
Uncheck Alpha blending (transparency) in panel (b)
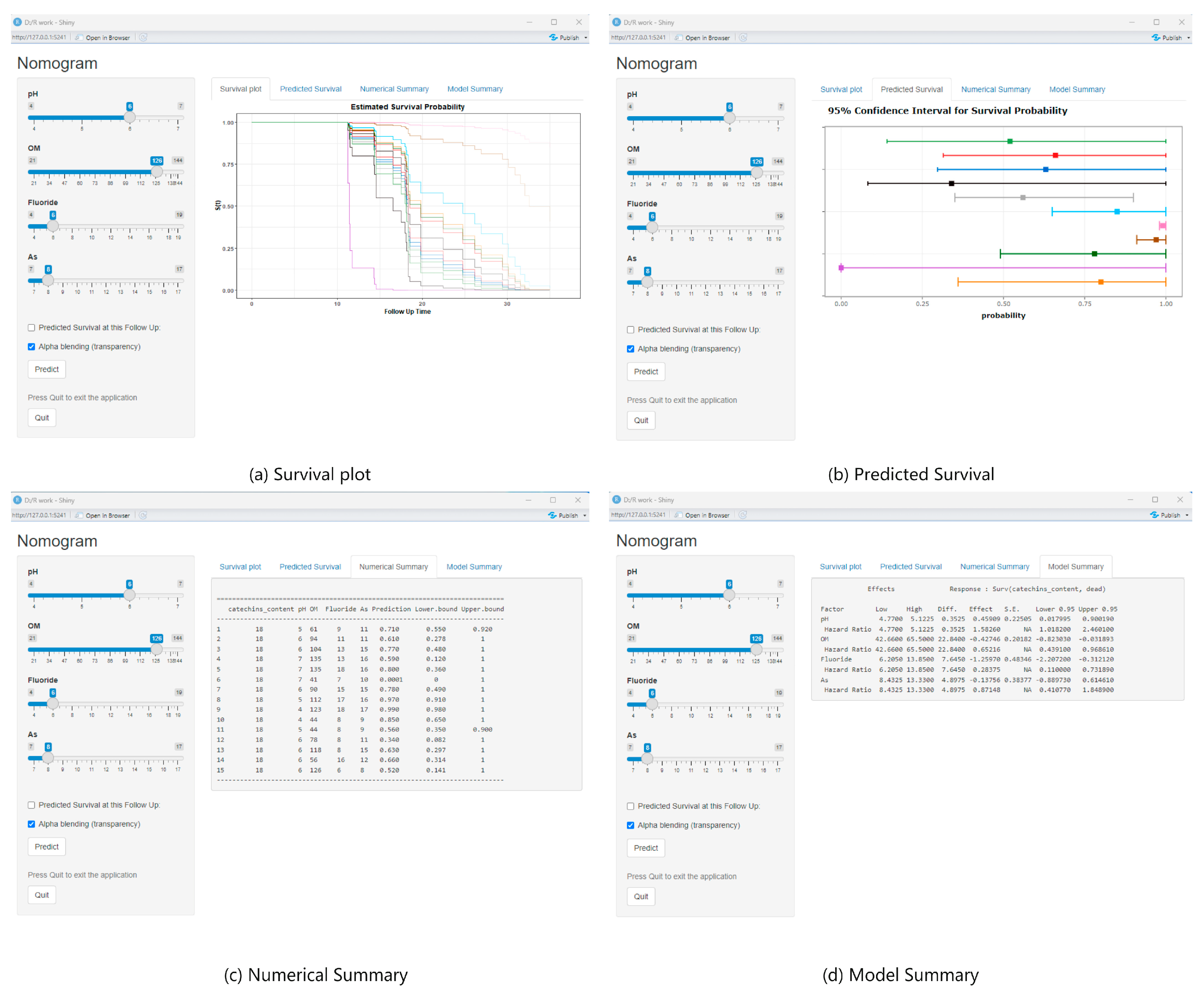click(631, 349)
